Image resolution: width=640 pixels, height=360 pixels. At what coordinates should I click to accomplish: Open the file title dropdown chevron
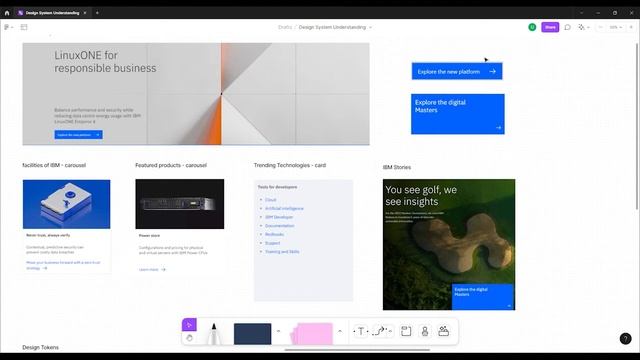[x=371, y=27]
